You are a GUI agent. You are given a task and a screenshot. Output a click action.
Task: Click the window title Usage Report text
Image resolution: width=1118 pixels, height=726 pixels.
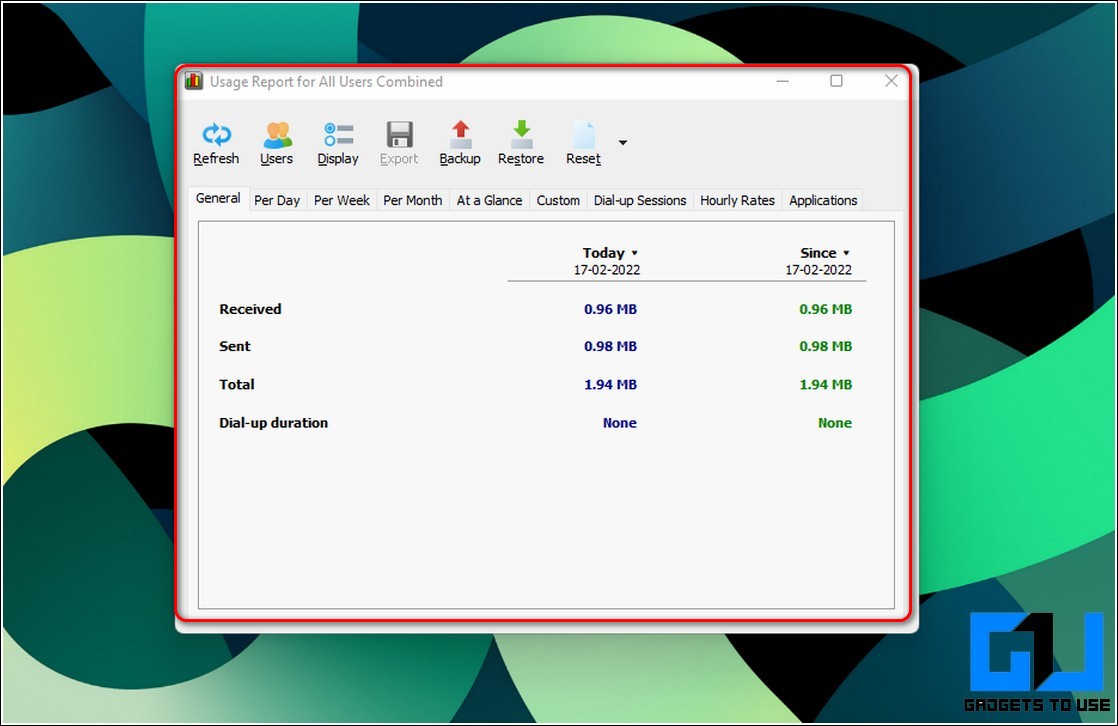click(x=326, y=81)
